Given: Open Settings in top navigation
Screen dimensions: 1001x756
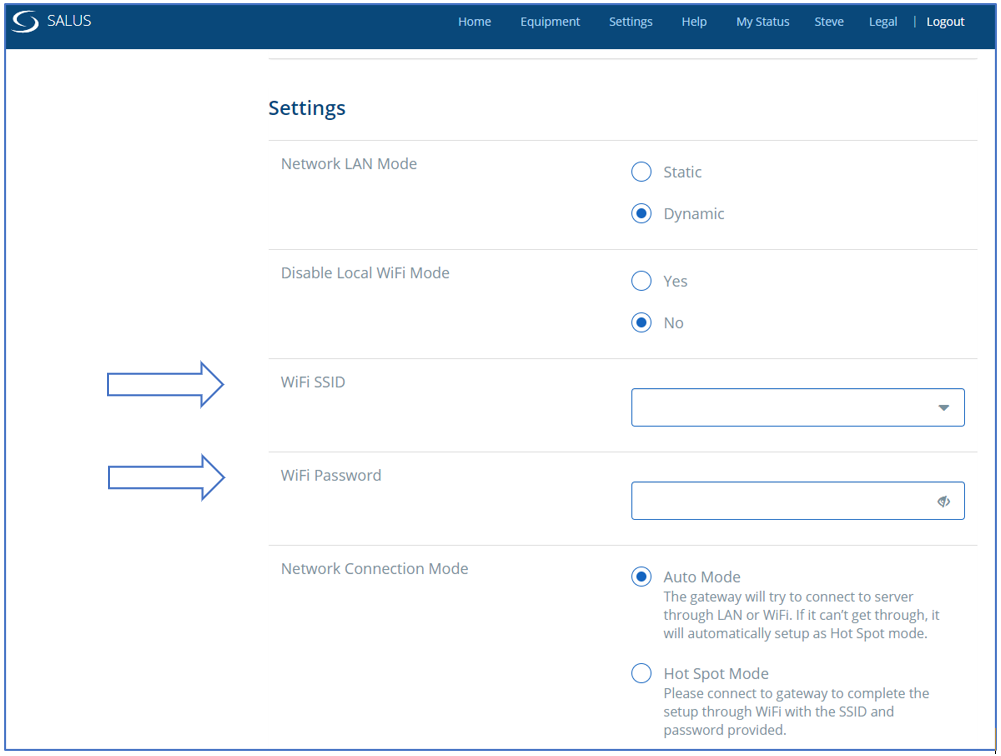Looking at the screenshot, I should (x=630, y=22).
